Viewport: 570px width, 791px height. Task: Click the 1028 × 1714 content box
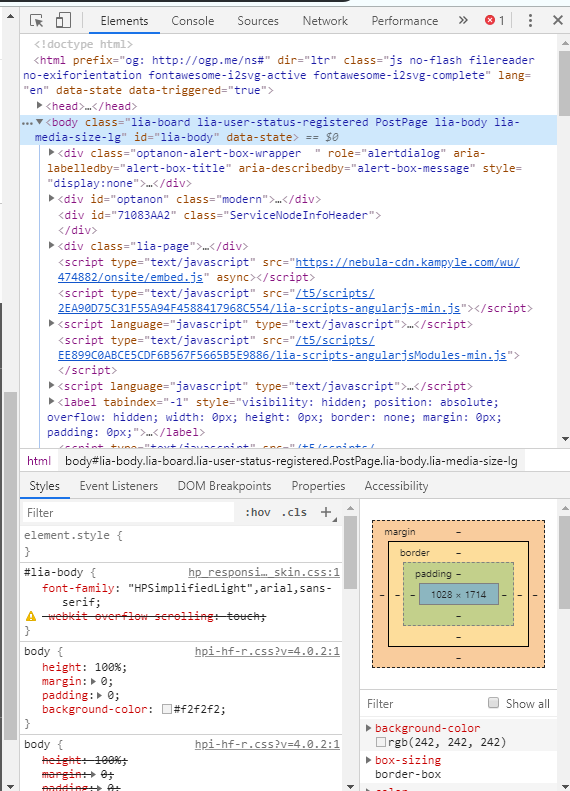(459, 594)
